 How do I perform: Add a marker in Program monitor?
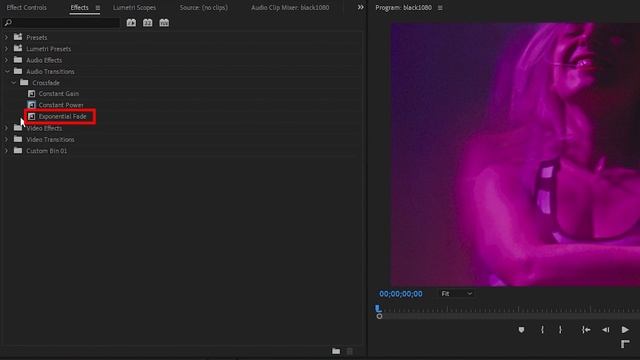click(521, 329)
